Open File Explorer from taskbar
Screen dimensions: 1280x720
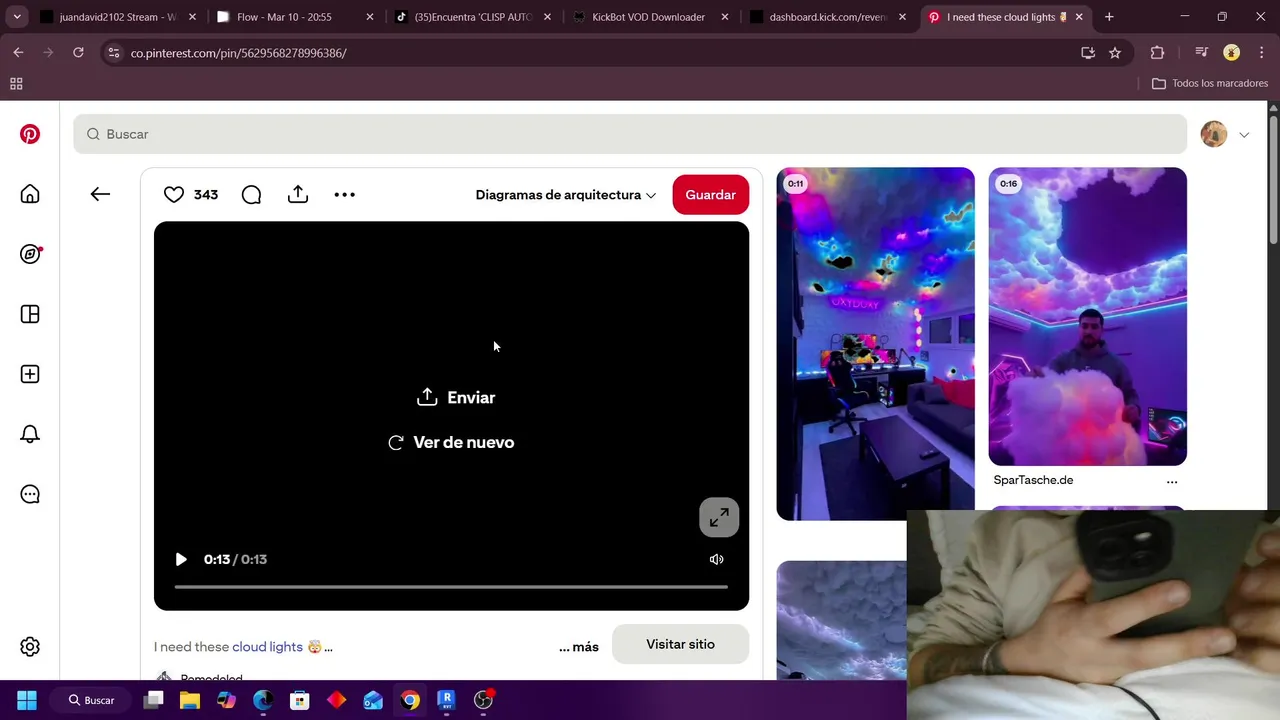coord(190,700)
